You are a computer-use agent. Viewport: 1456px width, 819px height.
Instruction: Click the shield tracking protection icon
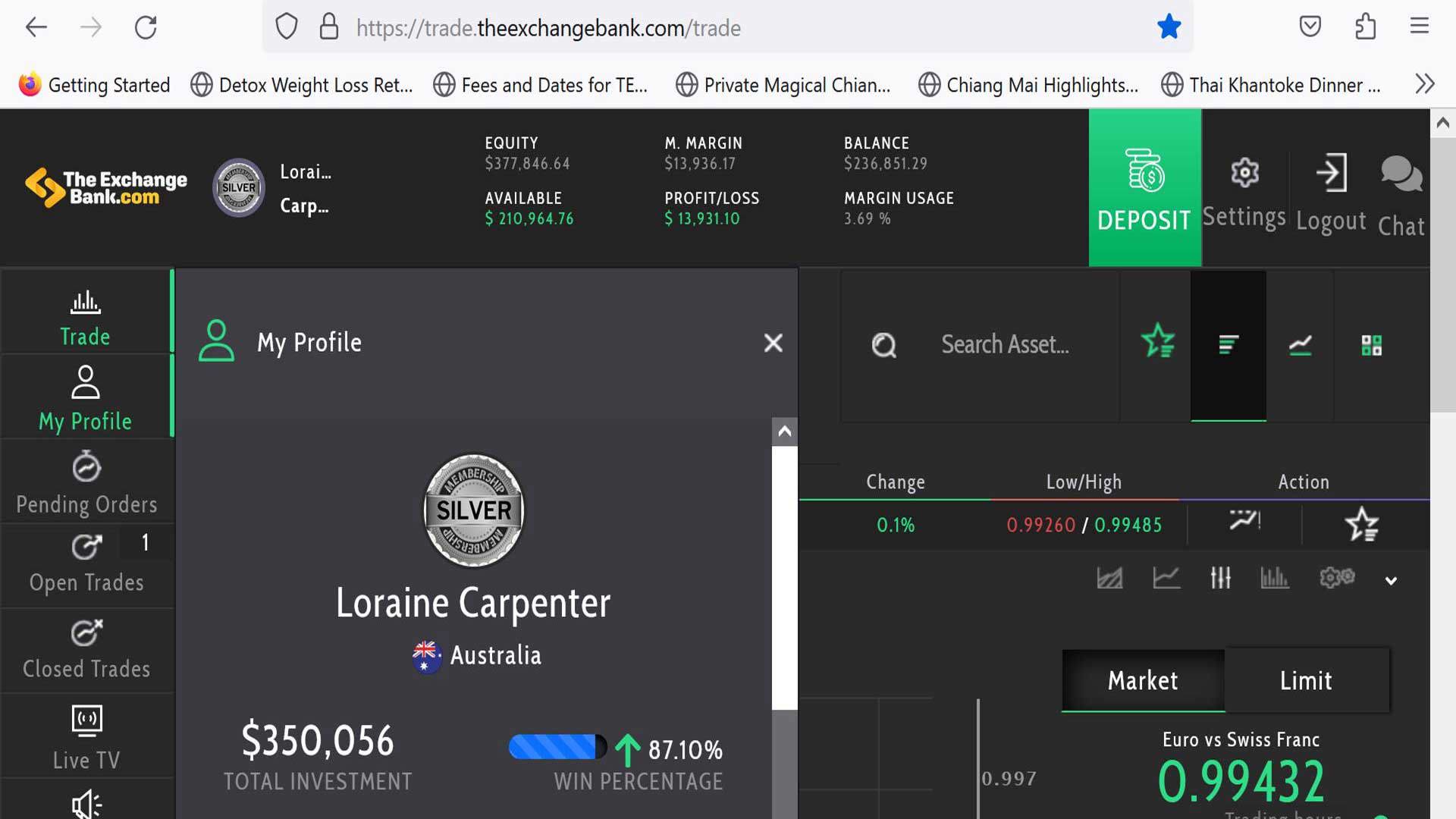[x=286, y=27]
